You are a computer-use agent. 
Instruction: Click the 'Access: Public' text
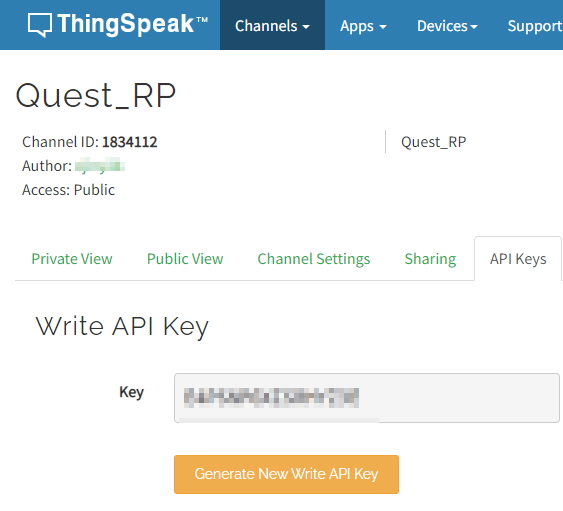click(x=69, y=190)
